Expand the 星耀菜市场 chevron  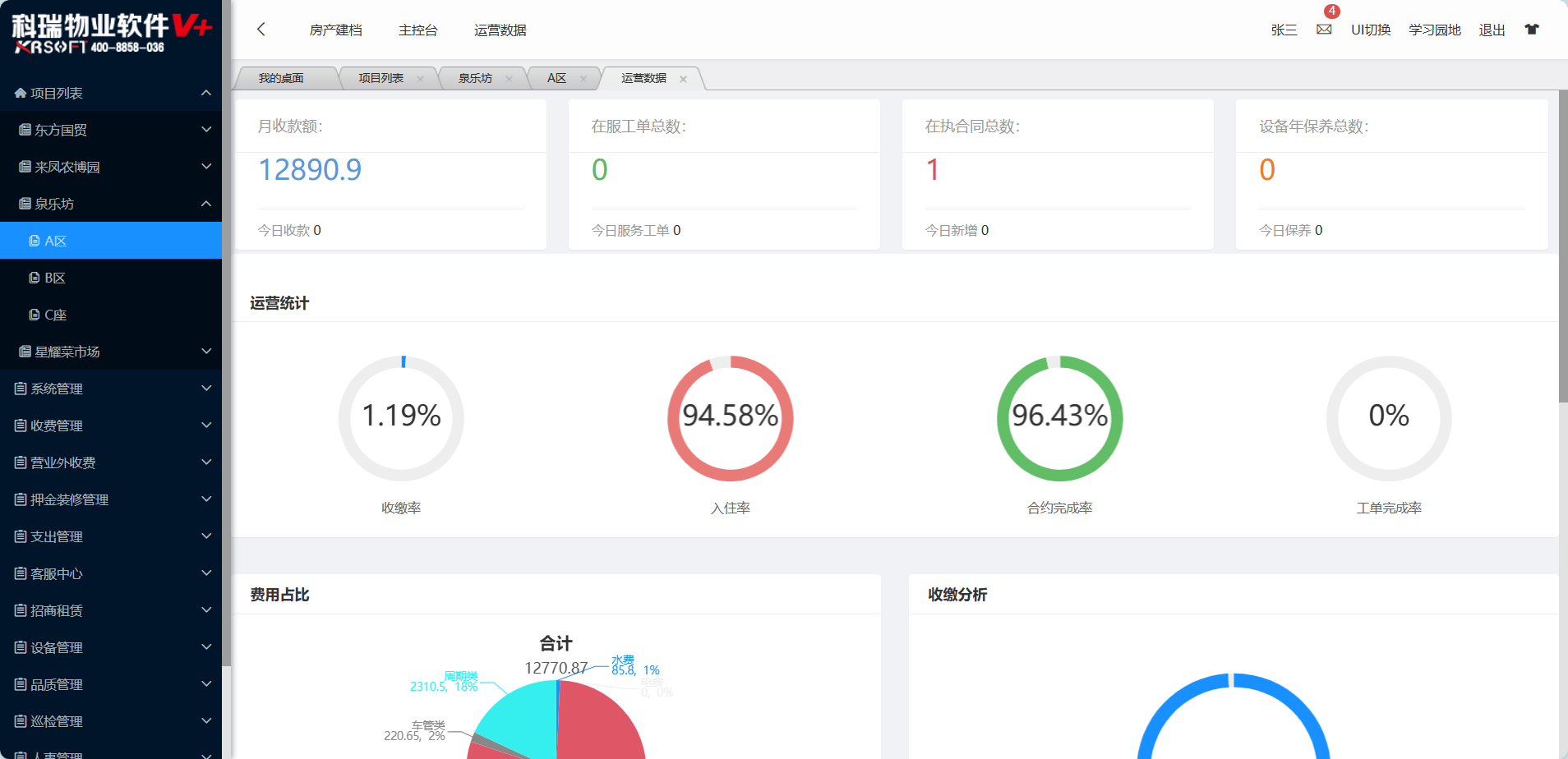click(206, 352)
